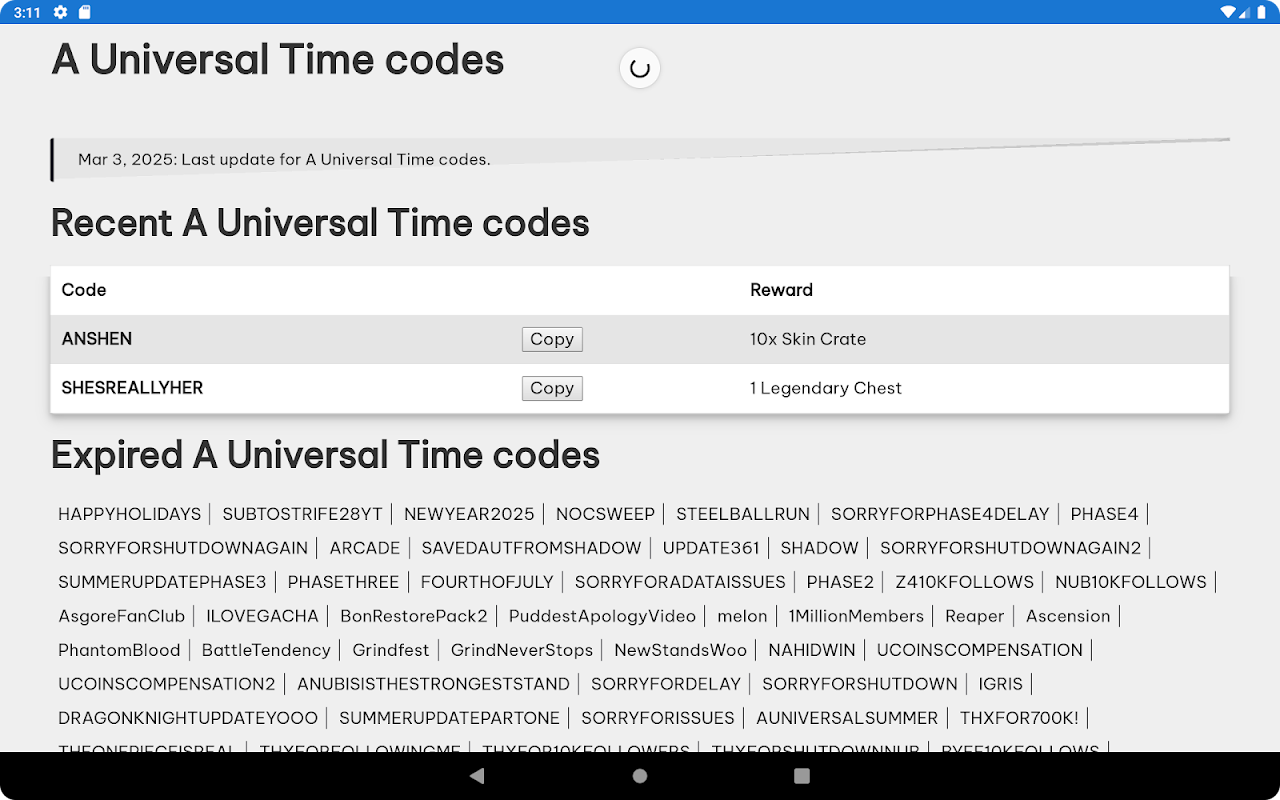Tap expired code SORRYFORPHASE4DELAY
Screen dimensions: 1280x800
coord(940,514)
